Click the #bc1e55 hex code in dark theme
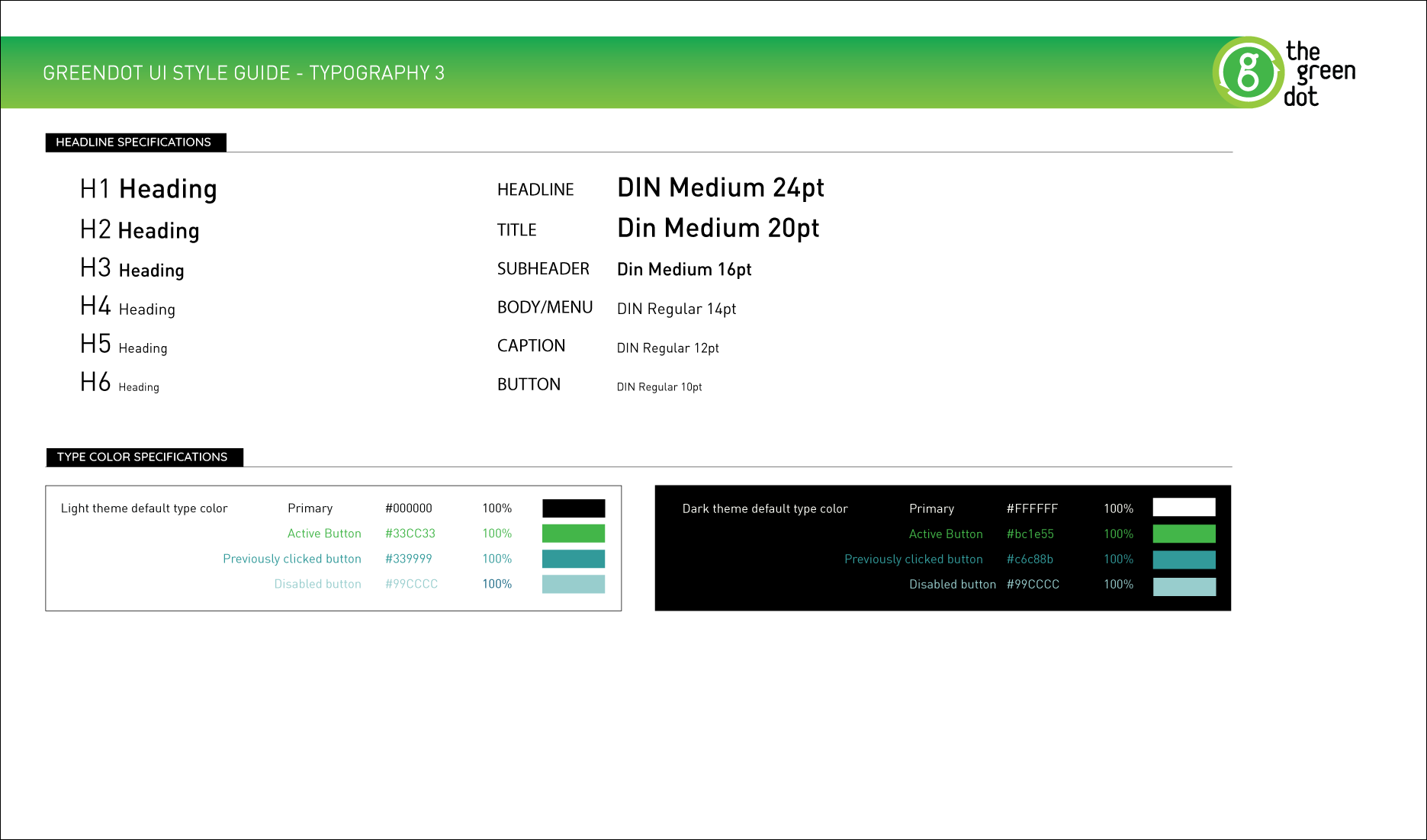This screenshot has width=1427, height=840. [x=1030, y=534]
